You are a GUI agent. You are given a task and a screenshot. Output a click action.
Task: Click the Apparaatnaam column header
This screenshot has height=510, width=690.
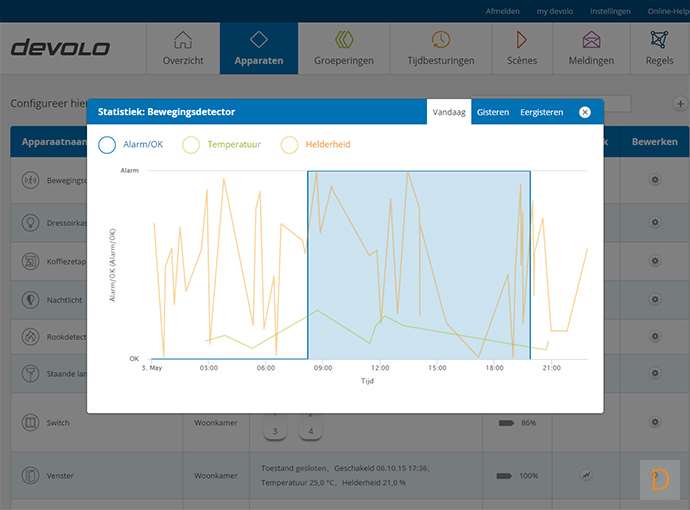tap(54, 142)
